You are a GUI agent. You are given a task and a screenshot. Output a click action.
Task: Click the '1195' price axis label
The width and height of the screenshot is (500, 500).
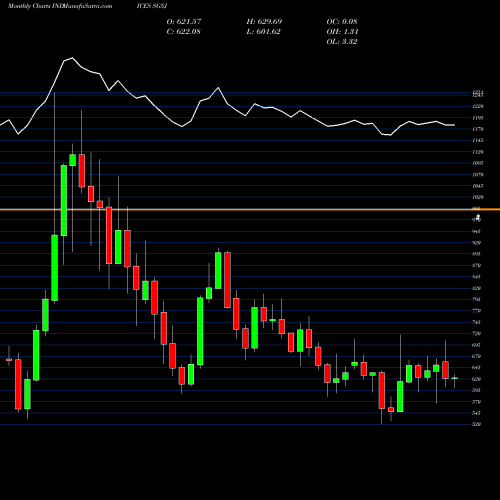coord(478,118)
